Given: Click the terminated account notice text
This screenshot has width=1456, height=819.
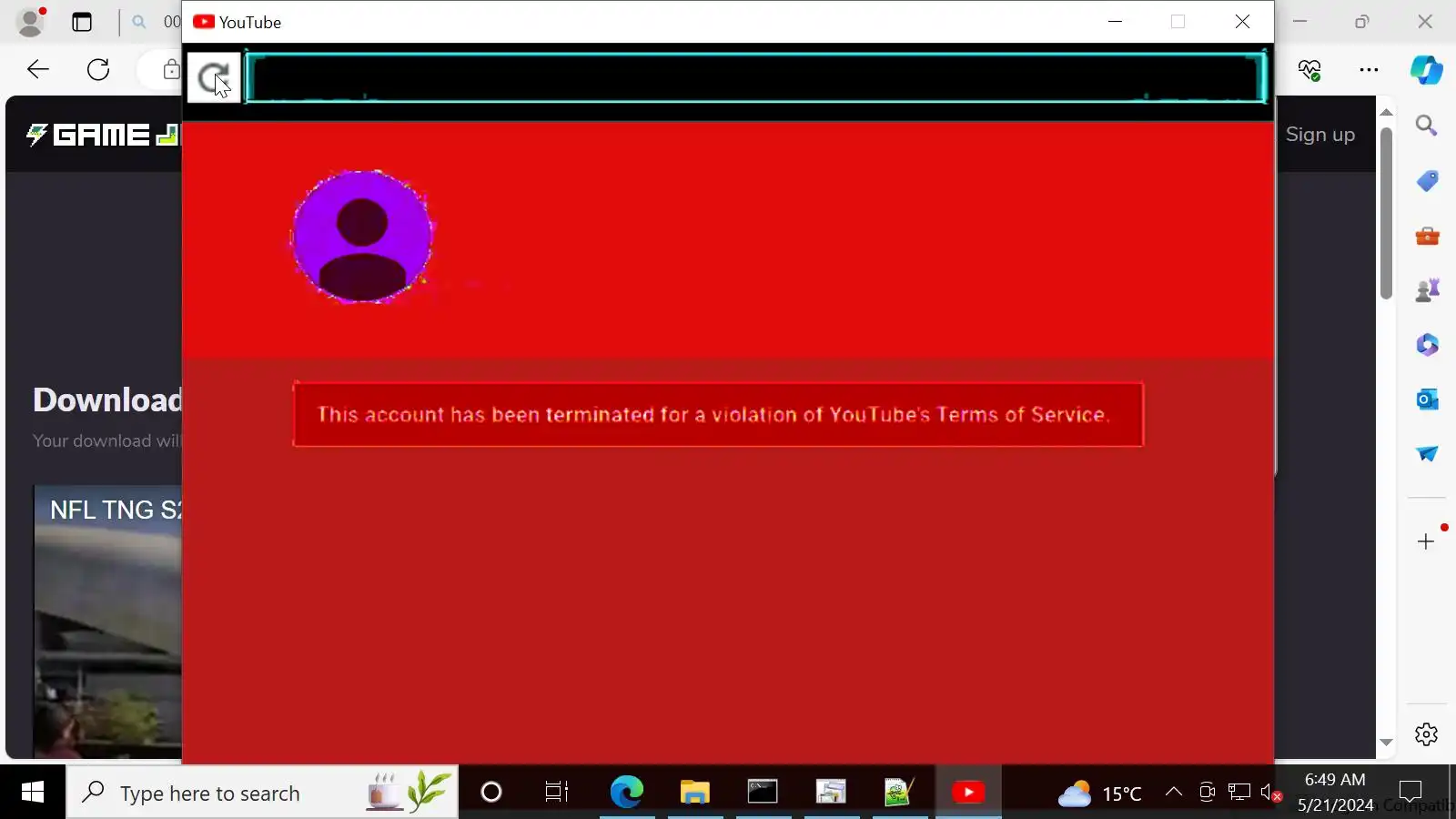Looking at the screenshot, I should [x=713, y=415].
